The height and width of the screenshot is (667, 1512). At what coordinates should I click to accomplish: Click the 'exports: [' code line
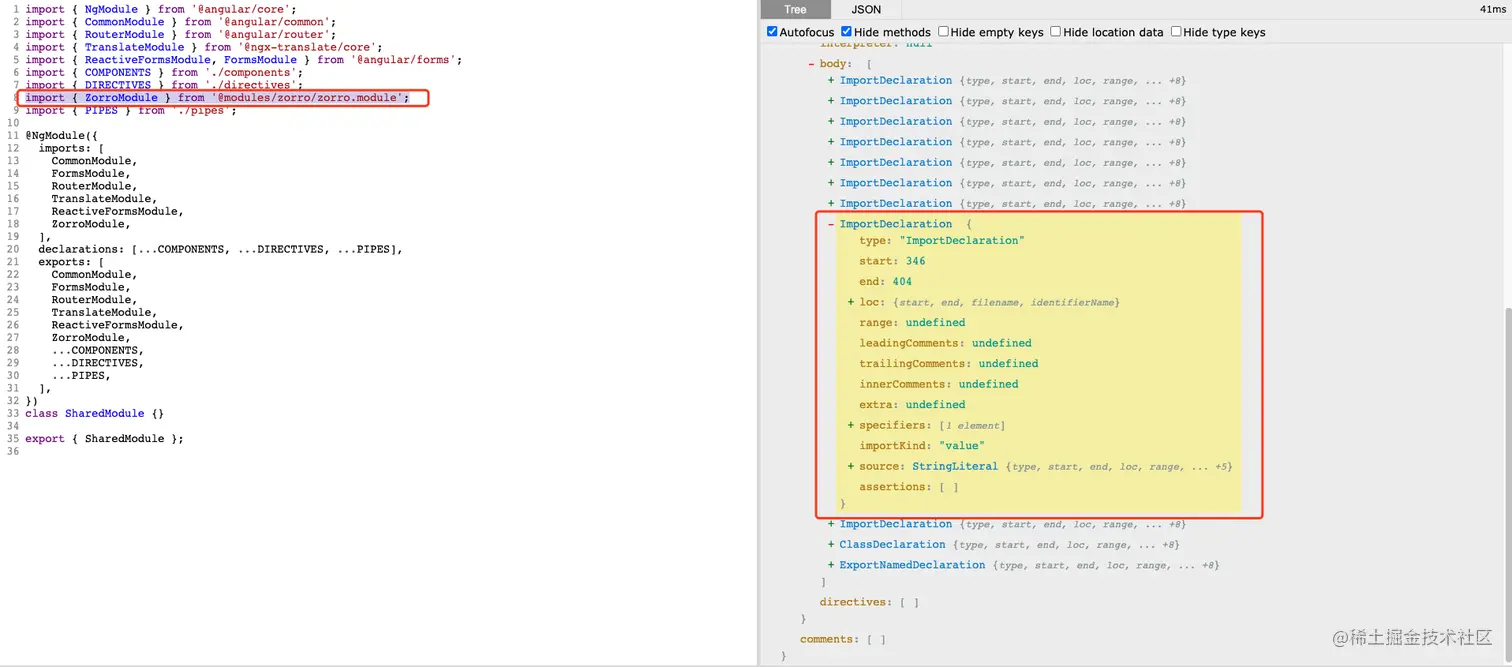[71, 262]
